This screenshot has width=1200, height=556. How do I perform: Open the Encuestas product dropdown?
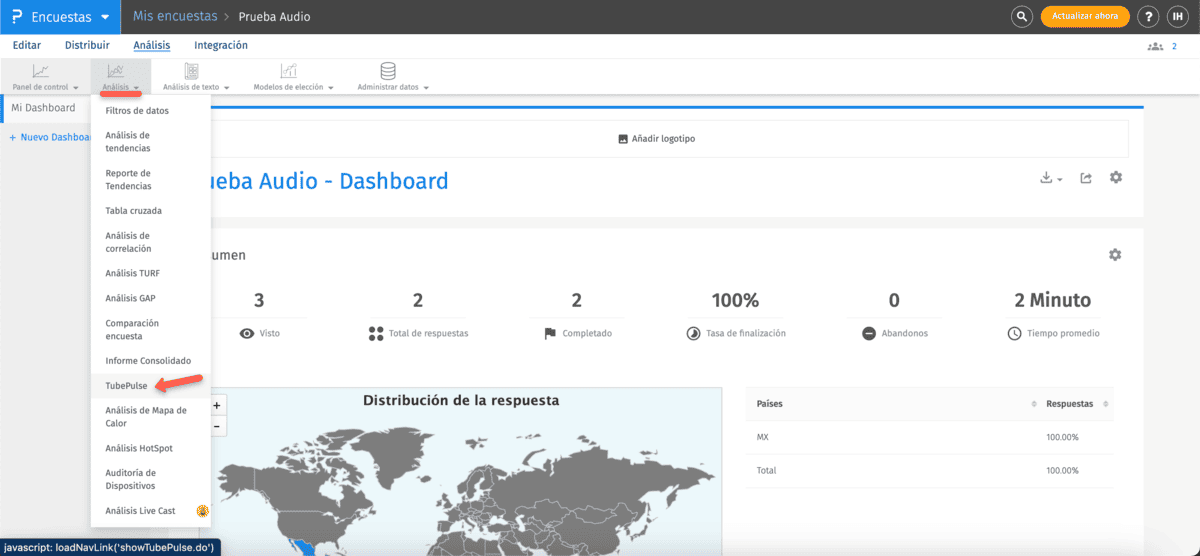[62, 17]
